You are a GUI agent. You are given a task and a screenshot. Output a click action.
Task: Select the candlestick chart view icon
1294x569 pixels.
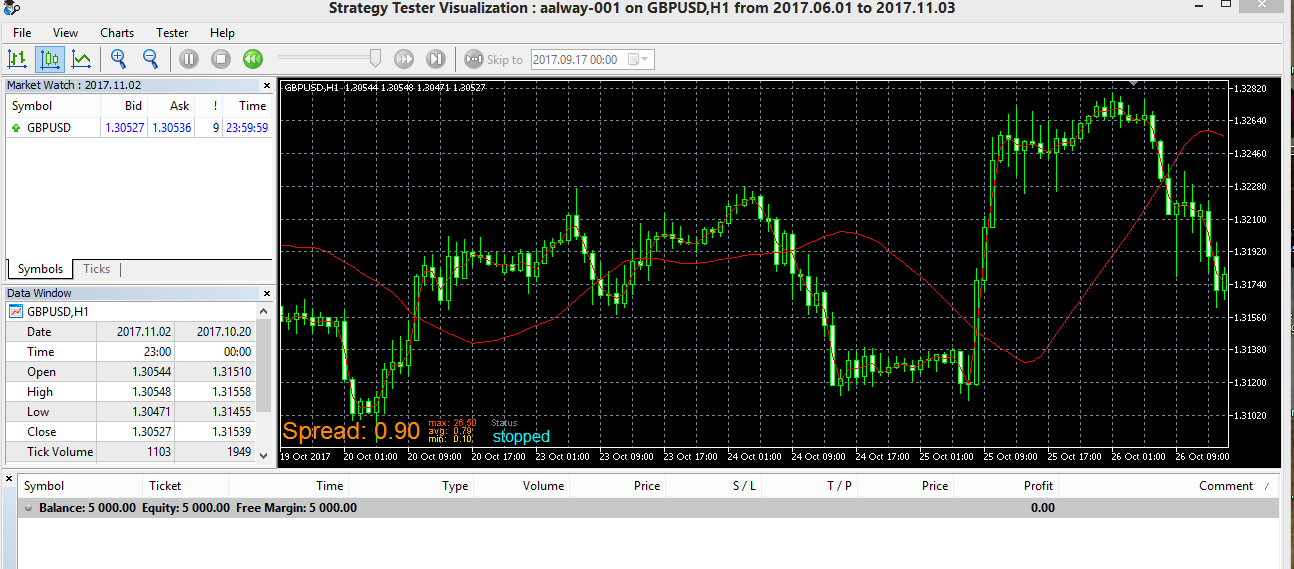pos(50,59)
